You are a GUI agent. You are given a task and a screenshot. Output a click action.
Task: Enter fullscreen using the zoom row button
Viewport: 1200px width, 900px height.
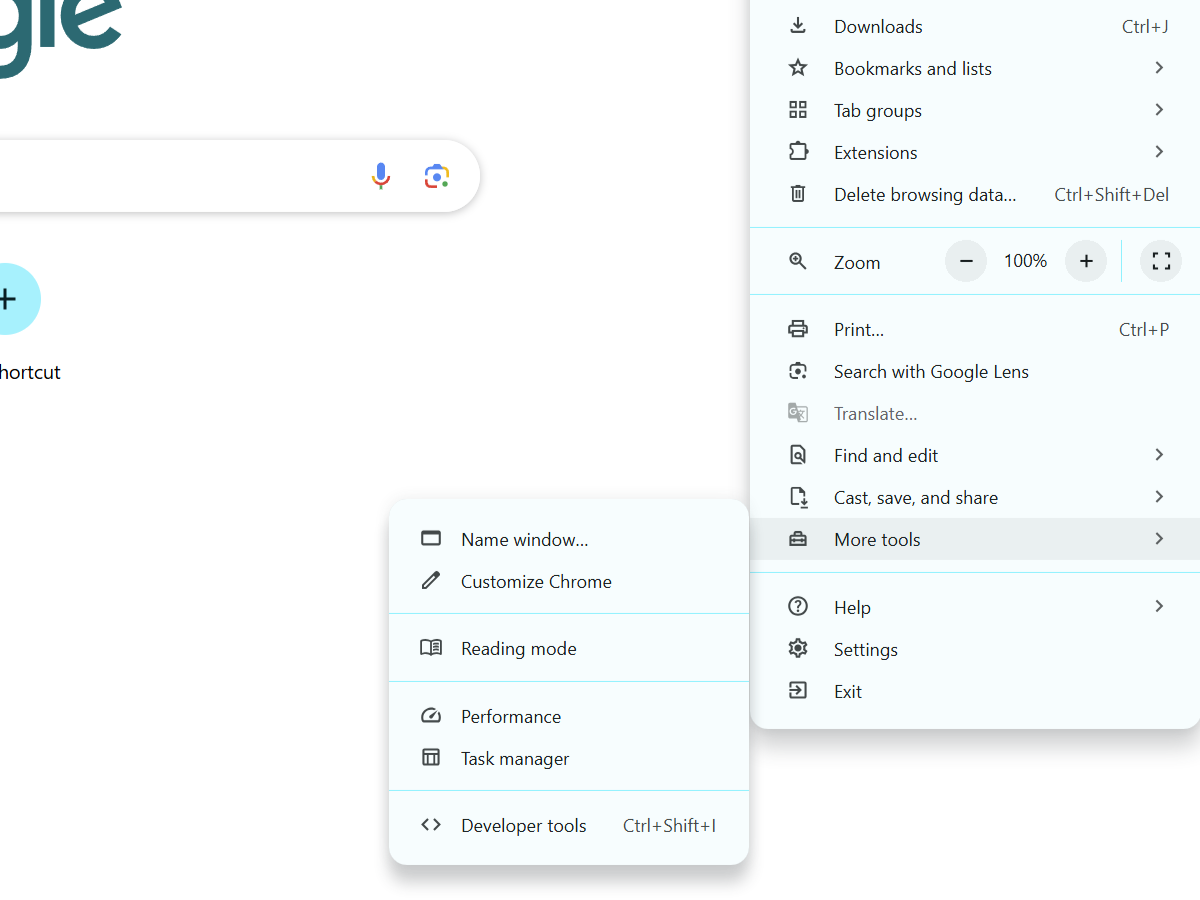tap(1161, 261)
